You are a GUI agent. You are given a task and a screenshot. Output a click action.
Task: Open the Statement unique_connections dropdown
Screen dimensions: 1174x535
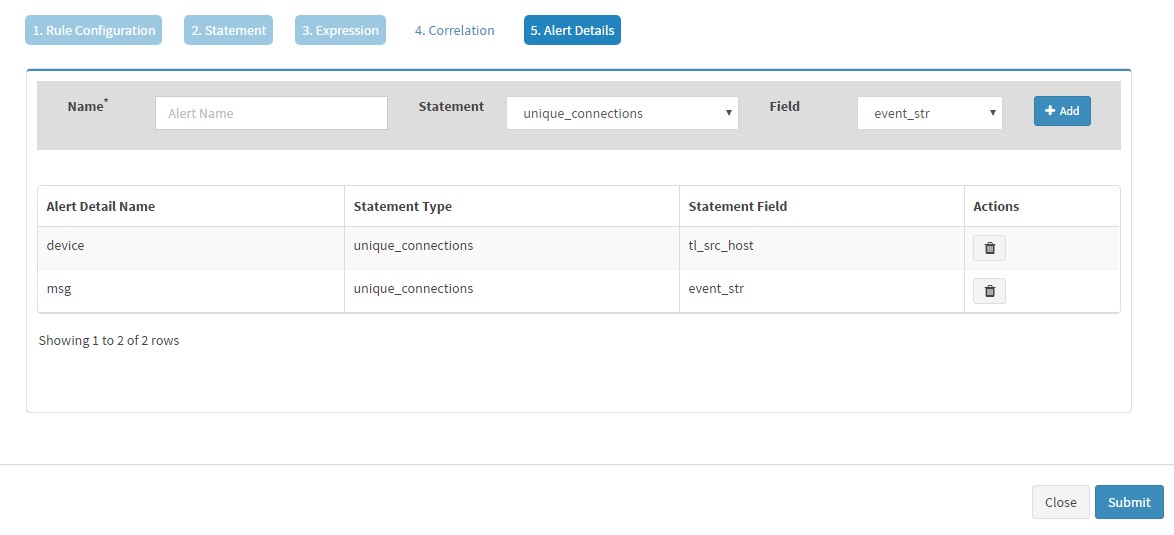[x=622, y=113]
